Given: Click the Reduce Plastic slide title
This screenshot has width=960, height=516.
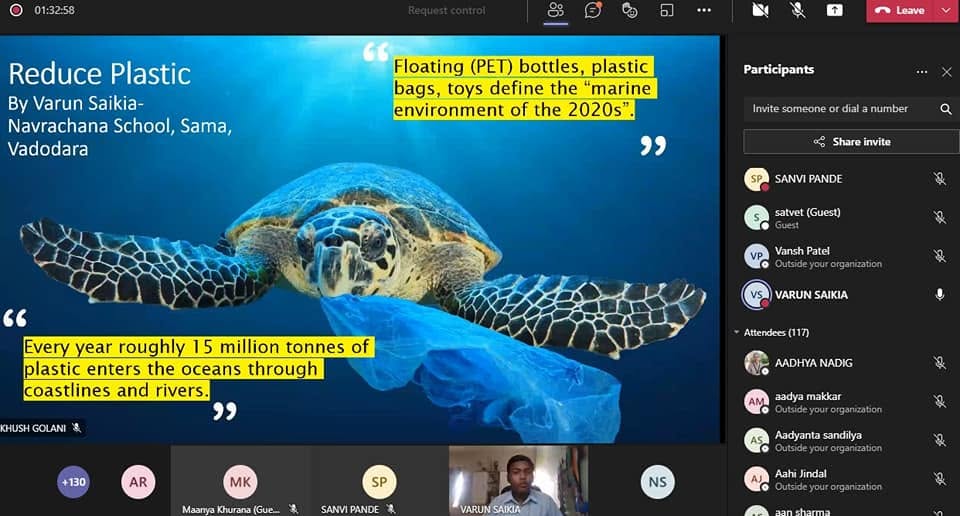Looking at the screenshot, I should [x=99, y=74].
